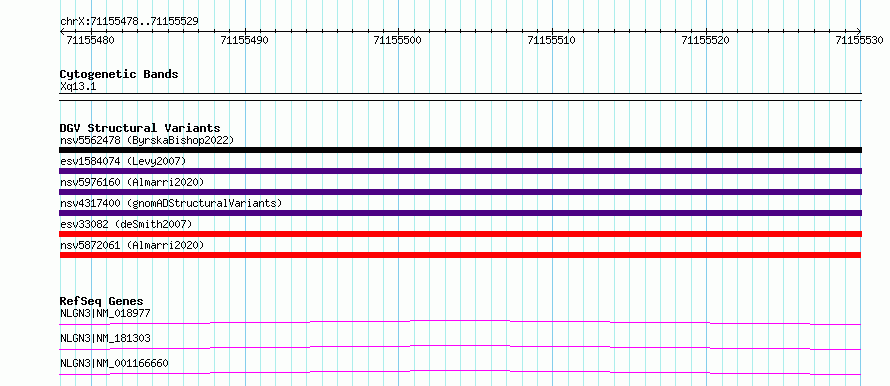Open transcript NLGN3|NM_001166660 label
The height and width of the screenshot is (386, 890).
[114, 363]
